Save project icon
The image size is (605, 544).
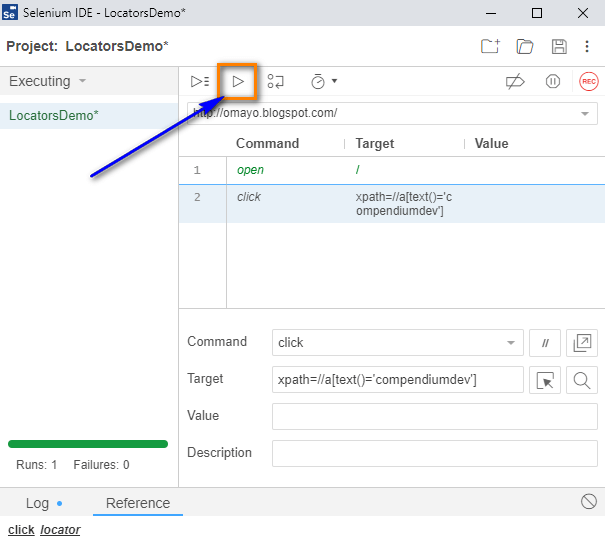tap(559, 46)
